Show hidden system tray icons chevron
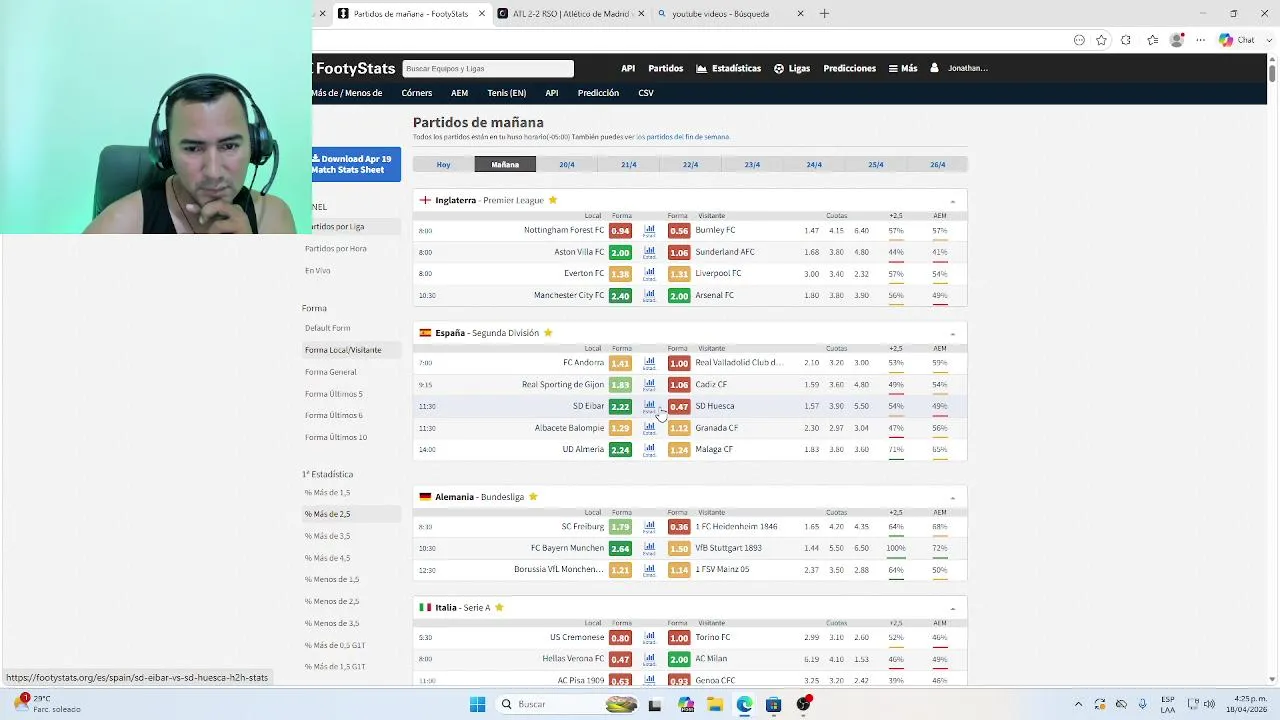 [x=1079, y=704]
